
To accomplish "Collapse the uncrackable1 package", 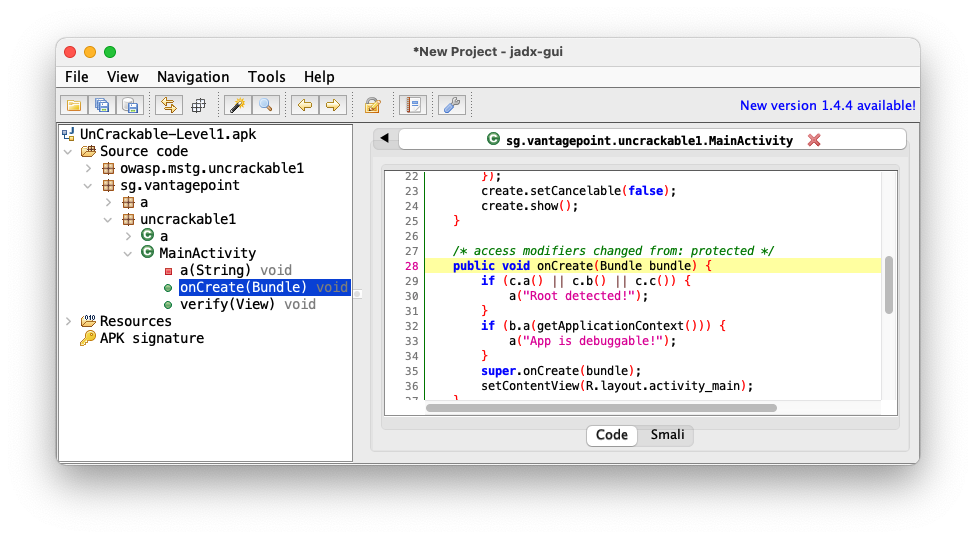I will [108, 219].
